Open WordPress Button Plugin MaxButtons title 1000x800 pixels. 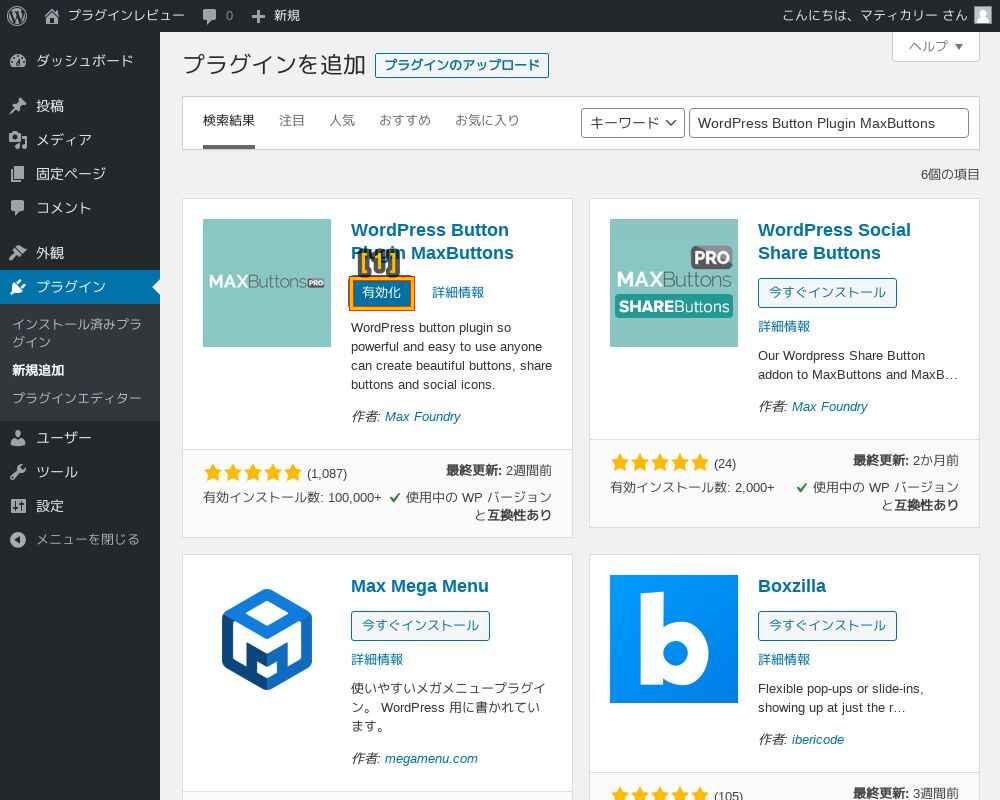[432, 242]
